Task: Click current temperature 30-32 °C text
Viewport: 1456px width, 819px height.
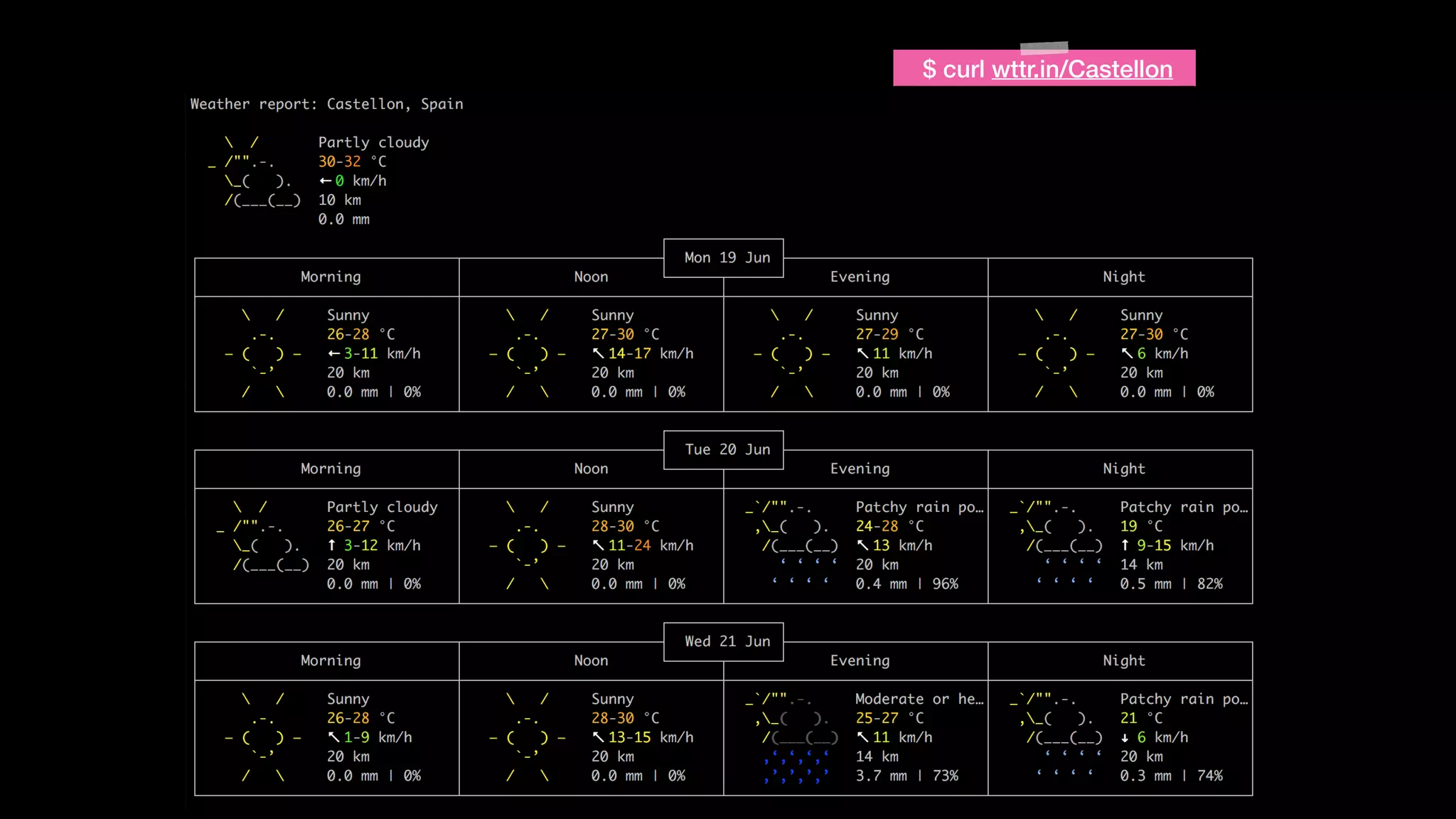Action: pos(352,161)
